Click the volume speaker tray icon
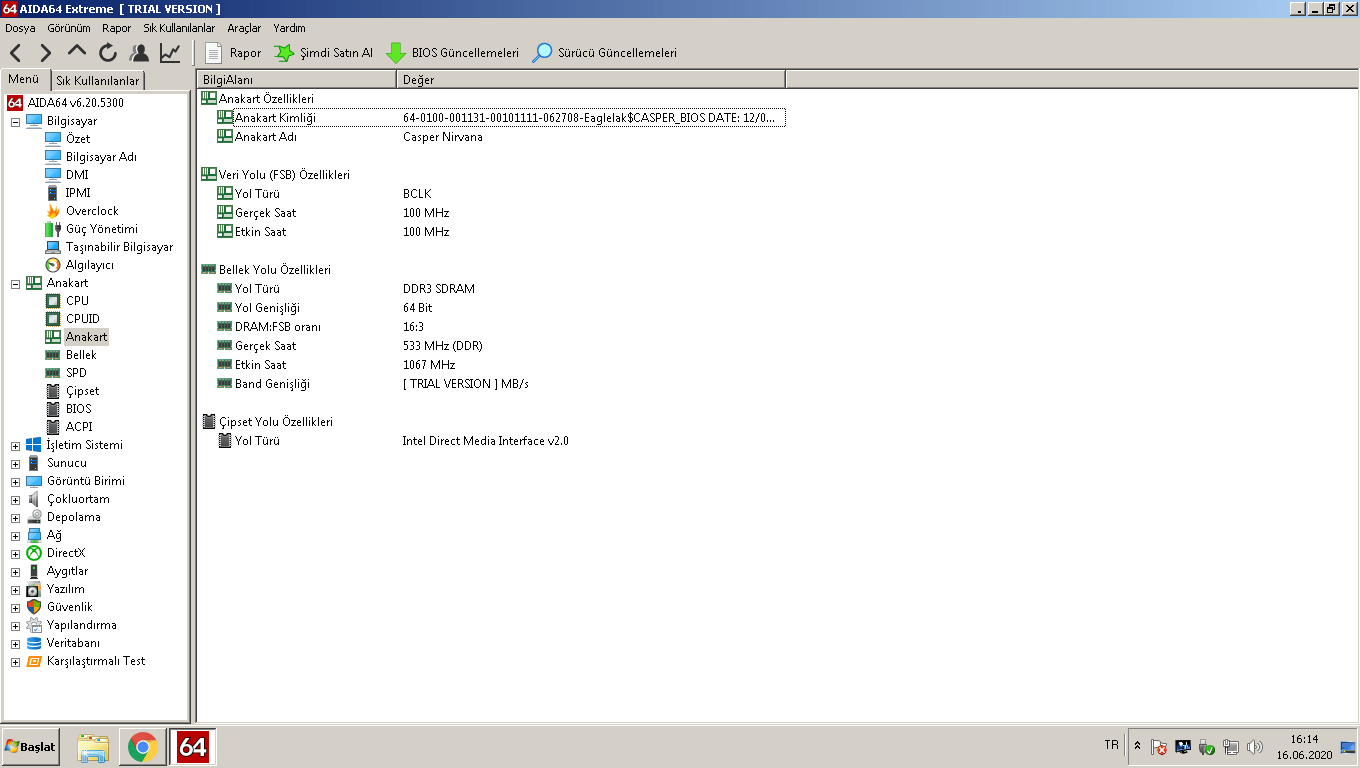Image resolution: width=1360 pixels, height=768 pixels. [1255, 747]
